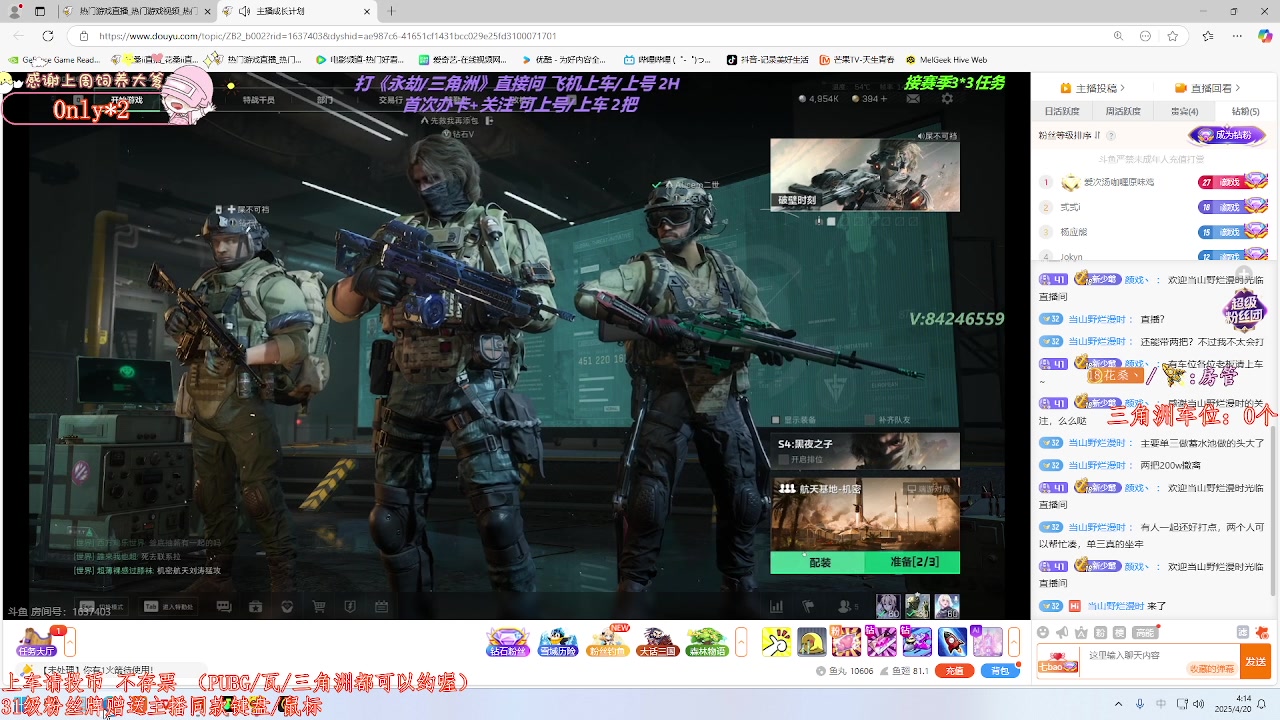Expand the activity list arrow after 森林物语
Image resolution: width=1280 pixels, height=720 pixels.
pyautogui.click(x=741, y=642)
